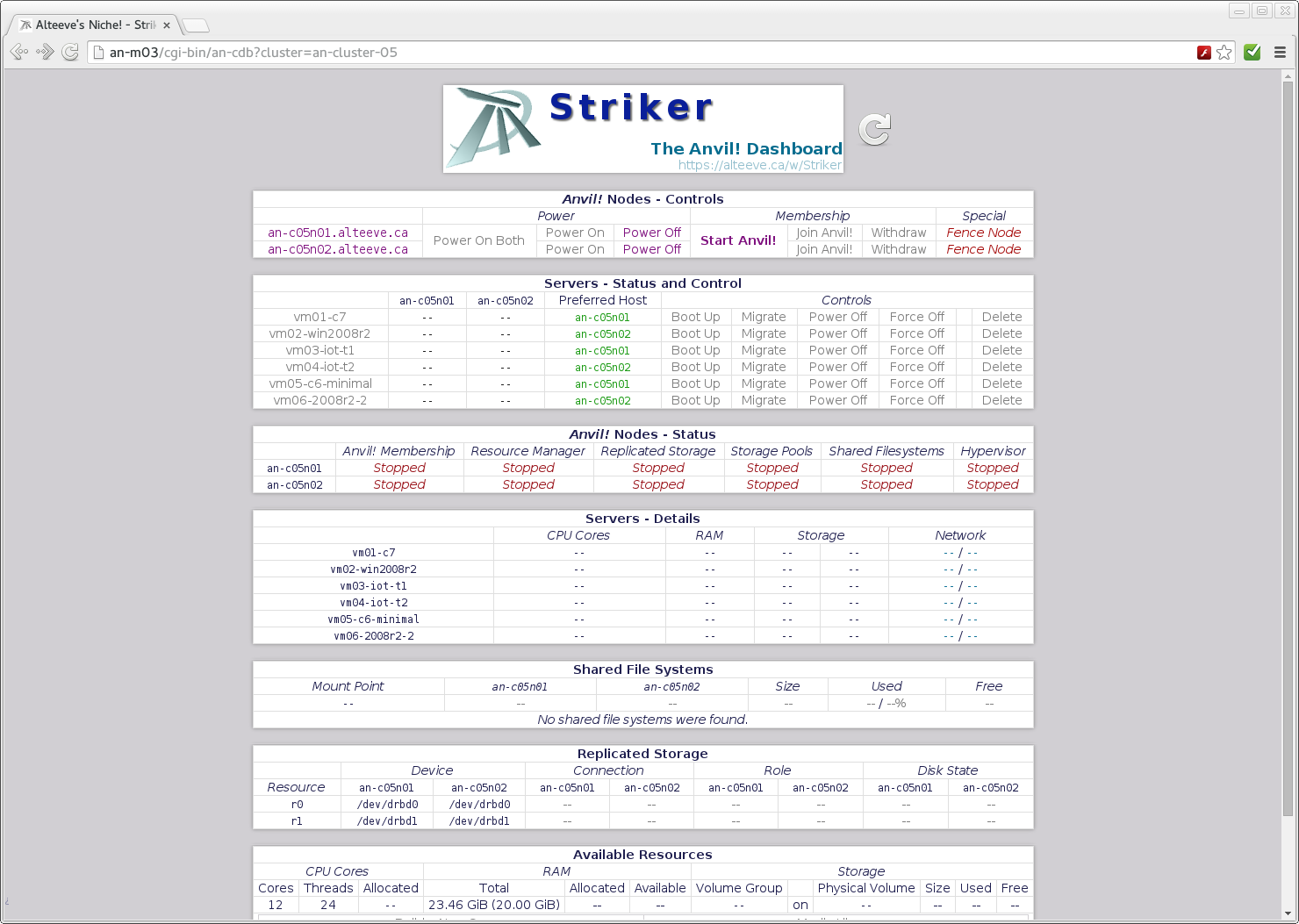Click resource r0 in Replicated Storage

(298, 805)
